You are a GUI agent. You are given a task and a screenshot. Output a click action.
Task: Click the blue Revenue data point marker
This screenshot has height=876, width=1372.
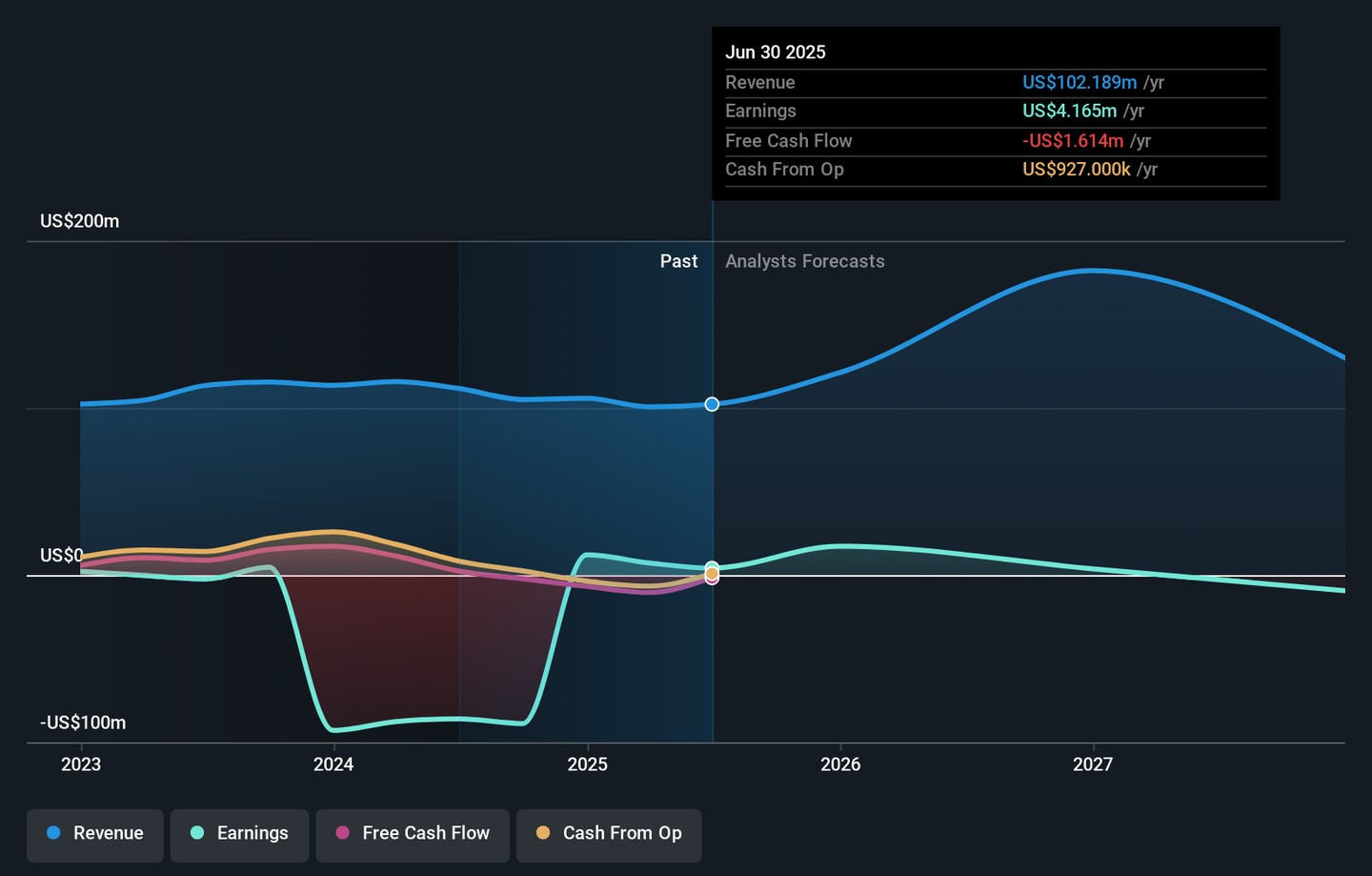click(712, 404)
